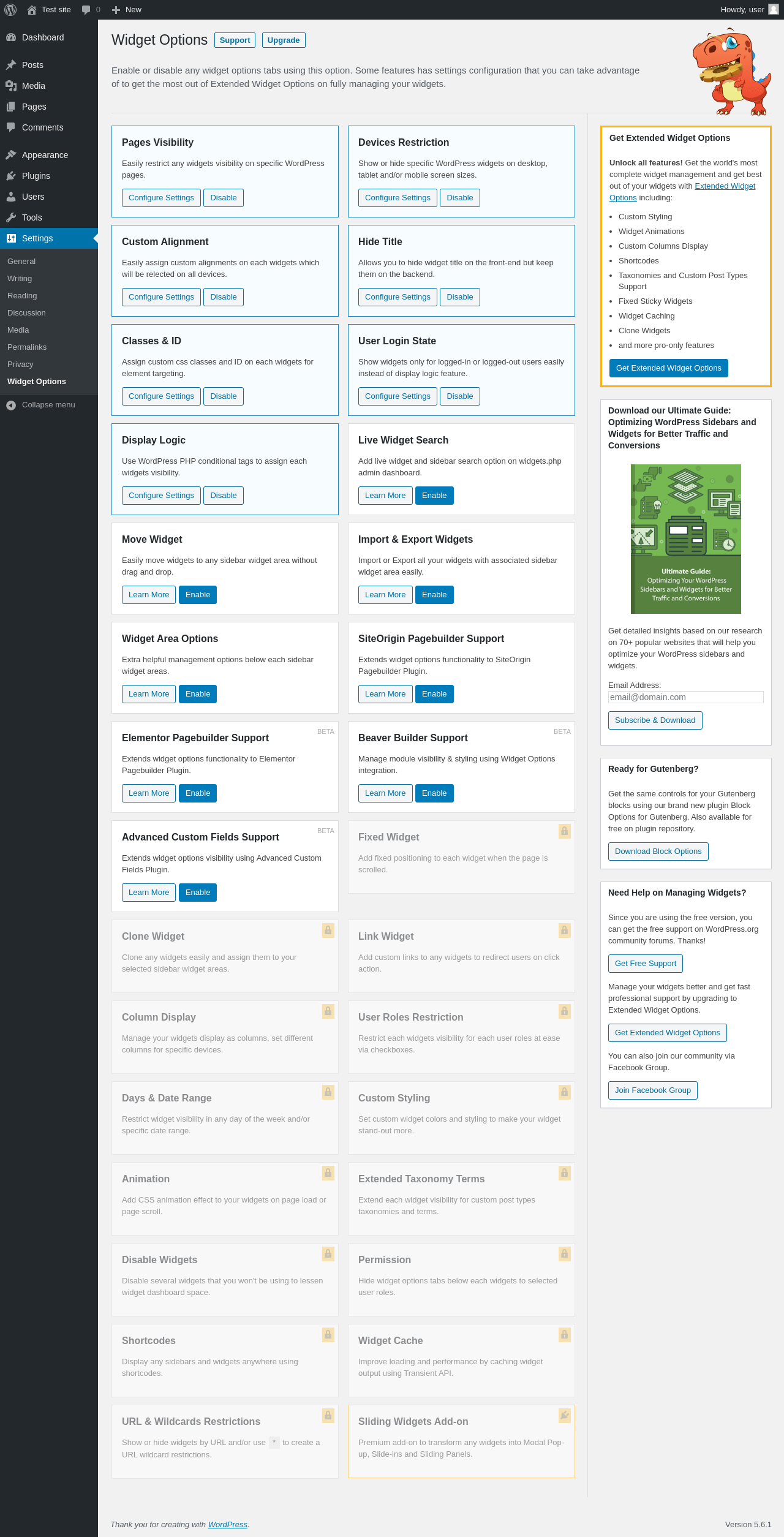
Task: Open Configure Settings for Hide Title
Action: (398, 297)
